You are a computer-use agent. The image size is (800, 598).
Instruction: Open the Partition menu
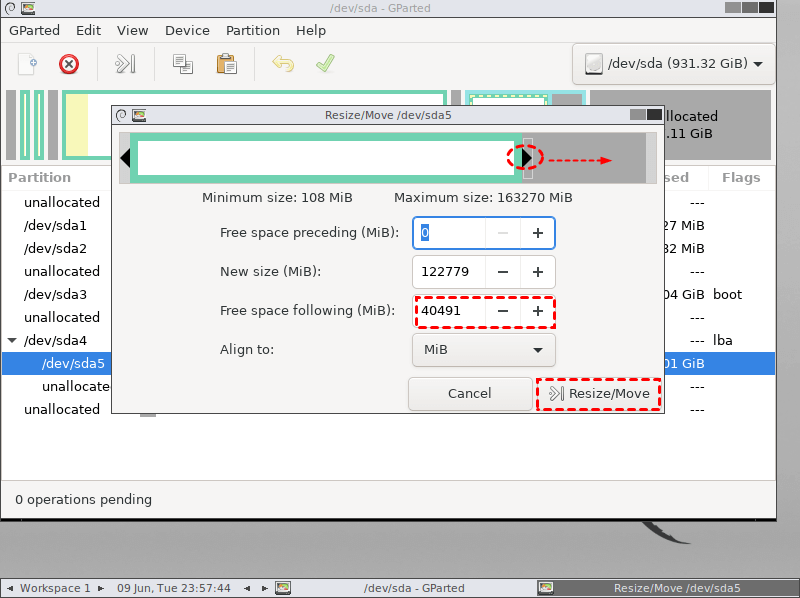[x=252, y=30]
